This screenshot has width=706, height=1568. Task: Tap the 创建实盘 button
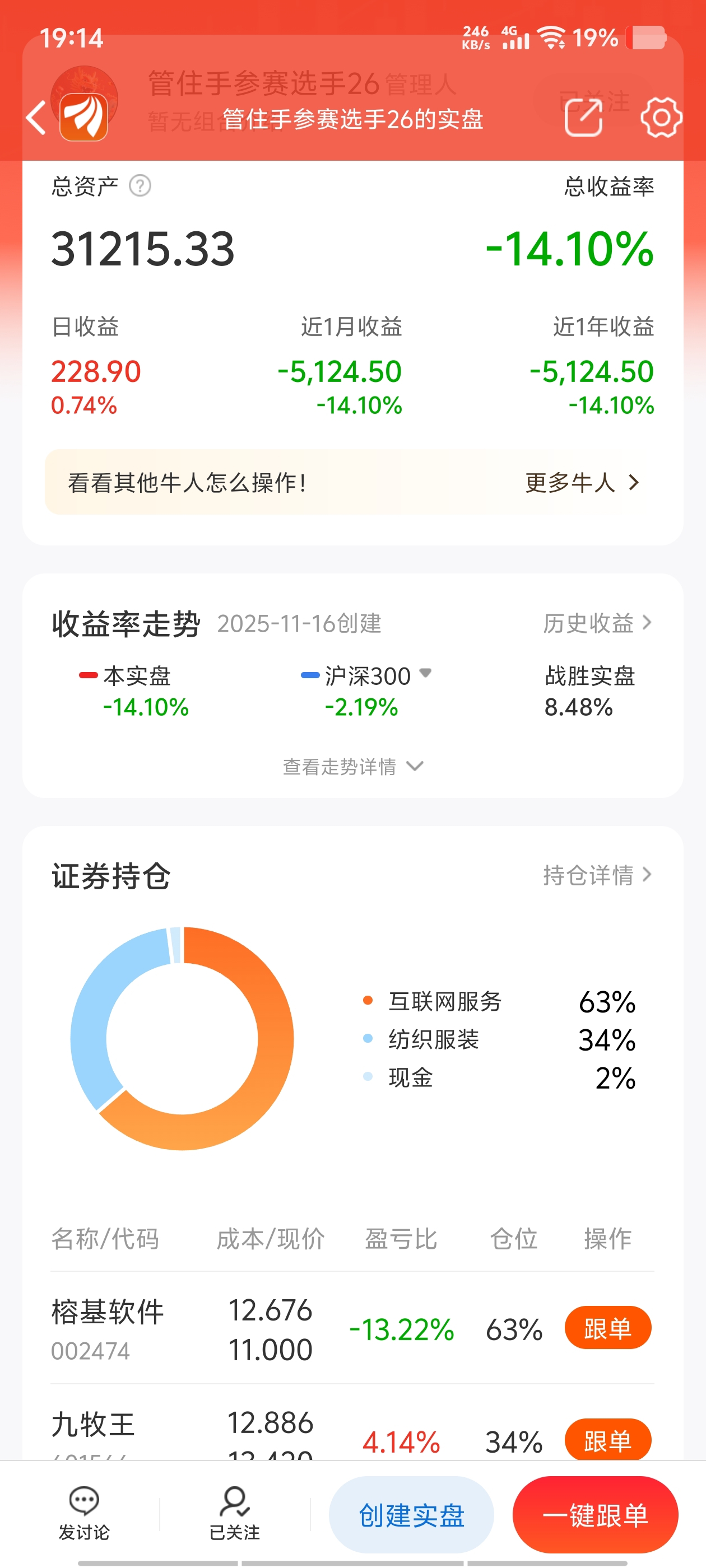pyautogui.click(x=411, y=1514)
